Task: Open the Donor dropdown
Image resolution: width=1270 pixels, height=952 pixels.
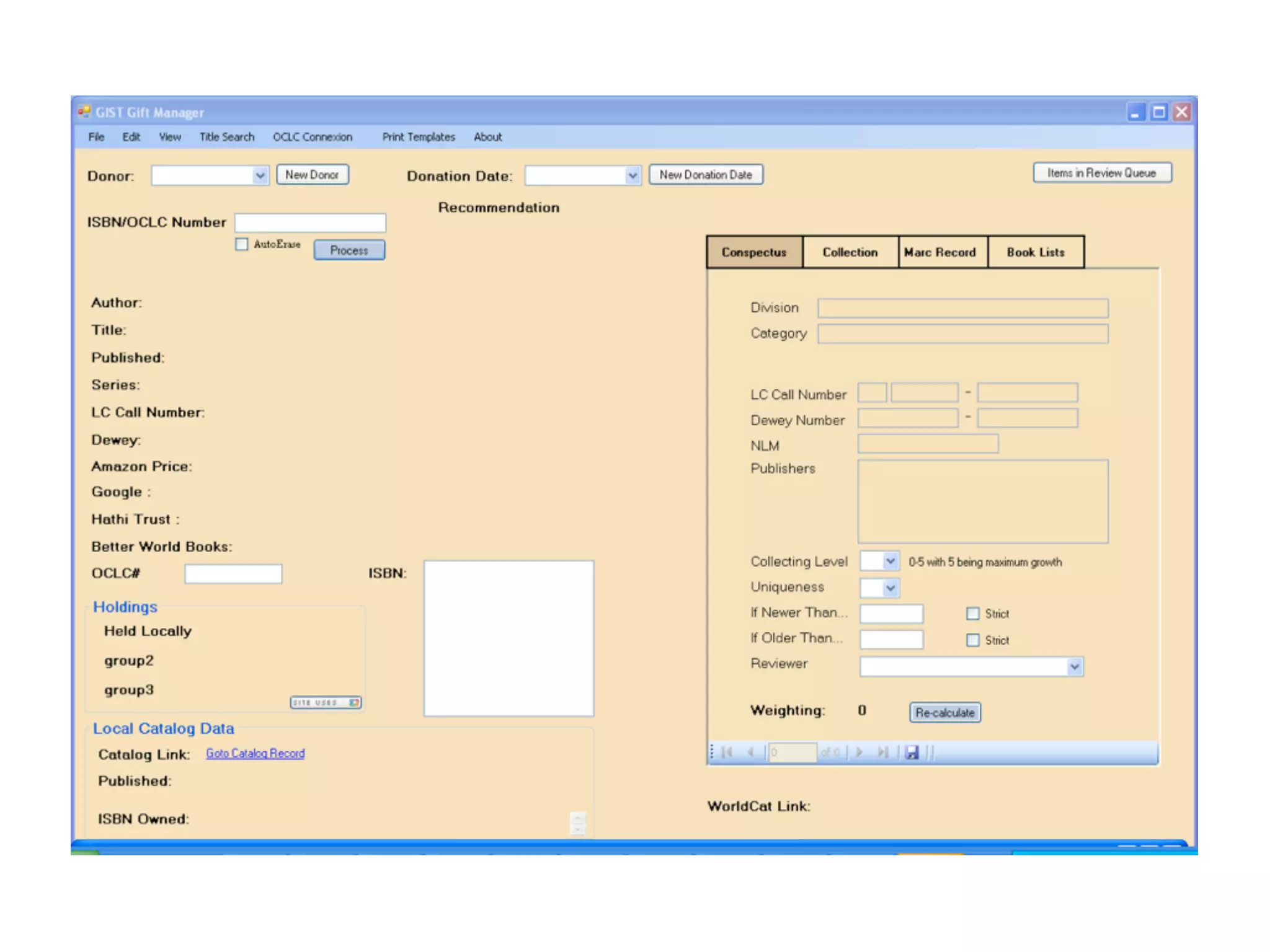Action: tap(260, 176)
